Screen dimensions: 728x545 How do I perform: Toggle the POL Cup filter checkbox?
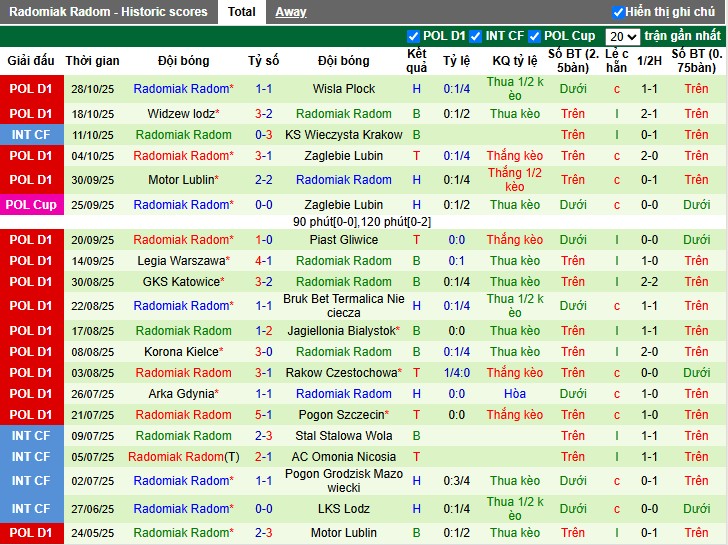(535, 36)
